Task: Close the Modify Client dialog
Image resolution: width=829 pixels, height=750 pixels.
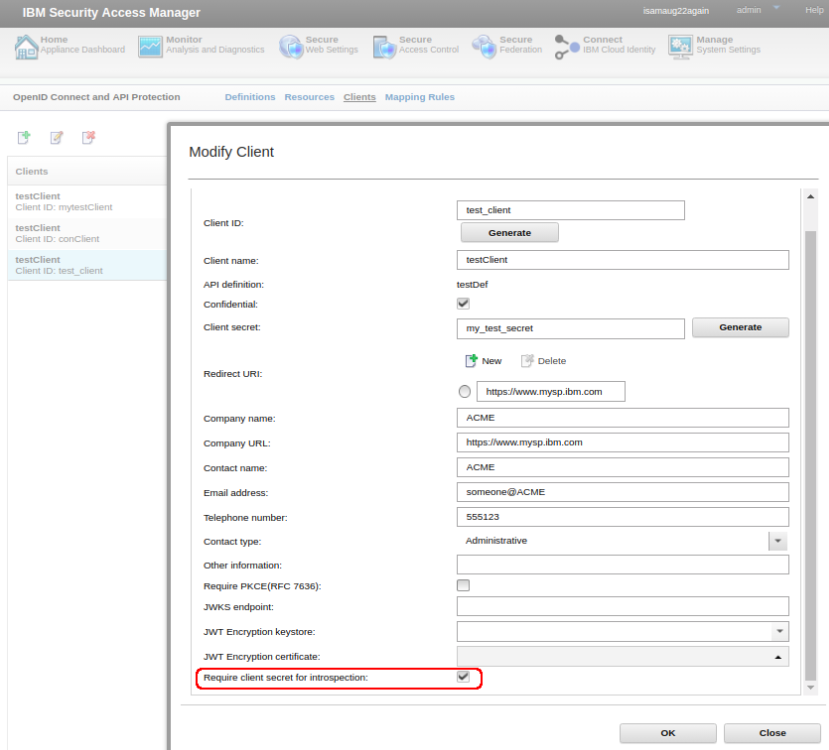Action: coord(772,733)
